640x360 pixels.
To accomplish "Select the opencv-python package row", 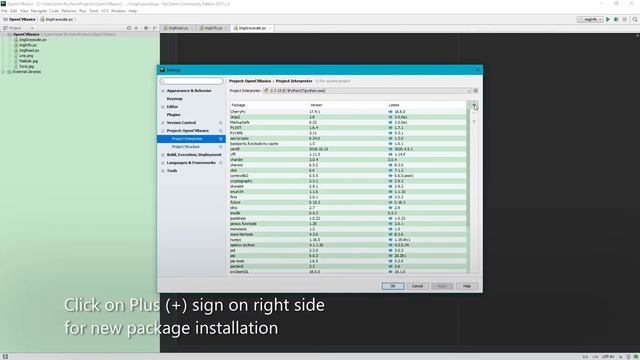I will [x=347, y=245].
